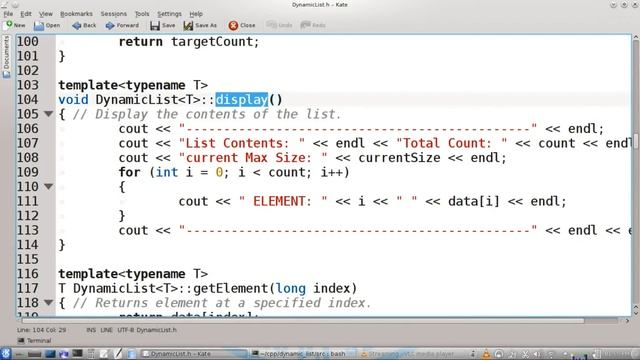Open the Bookmarks menu
Viewport: 640px width, 360px height.
(76, 14)
